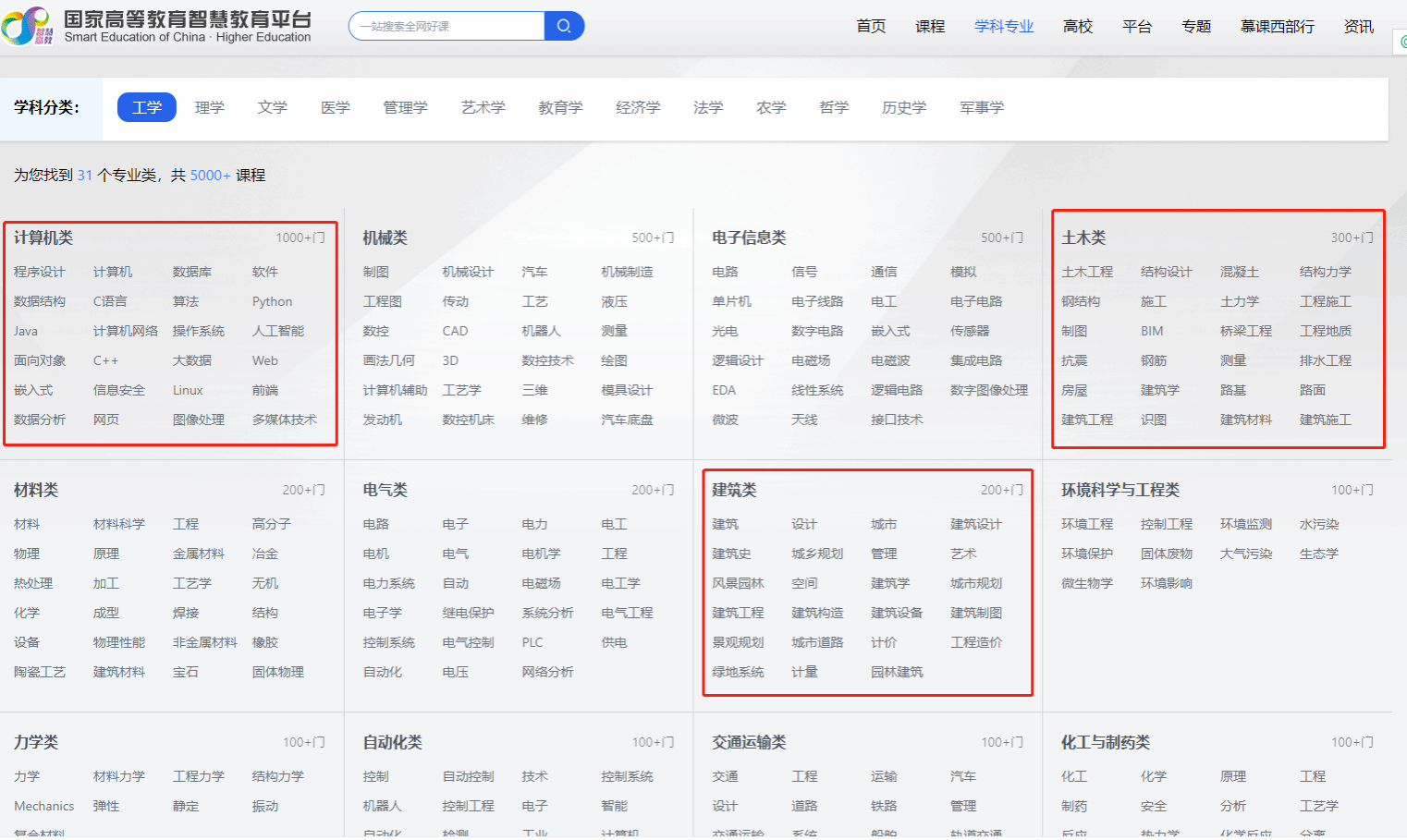Screen dimensions: 1407x840
Task: Select the 医学 category tab
Action: (336, 107)
